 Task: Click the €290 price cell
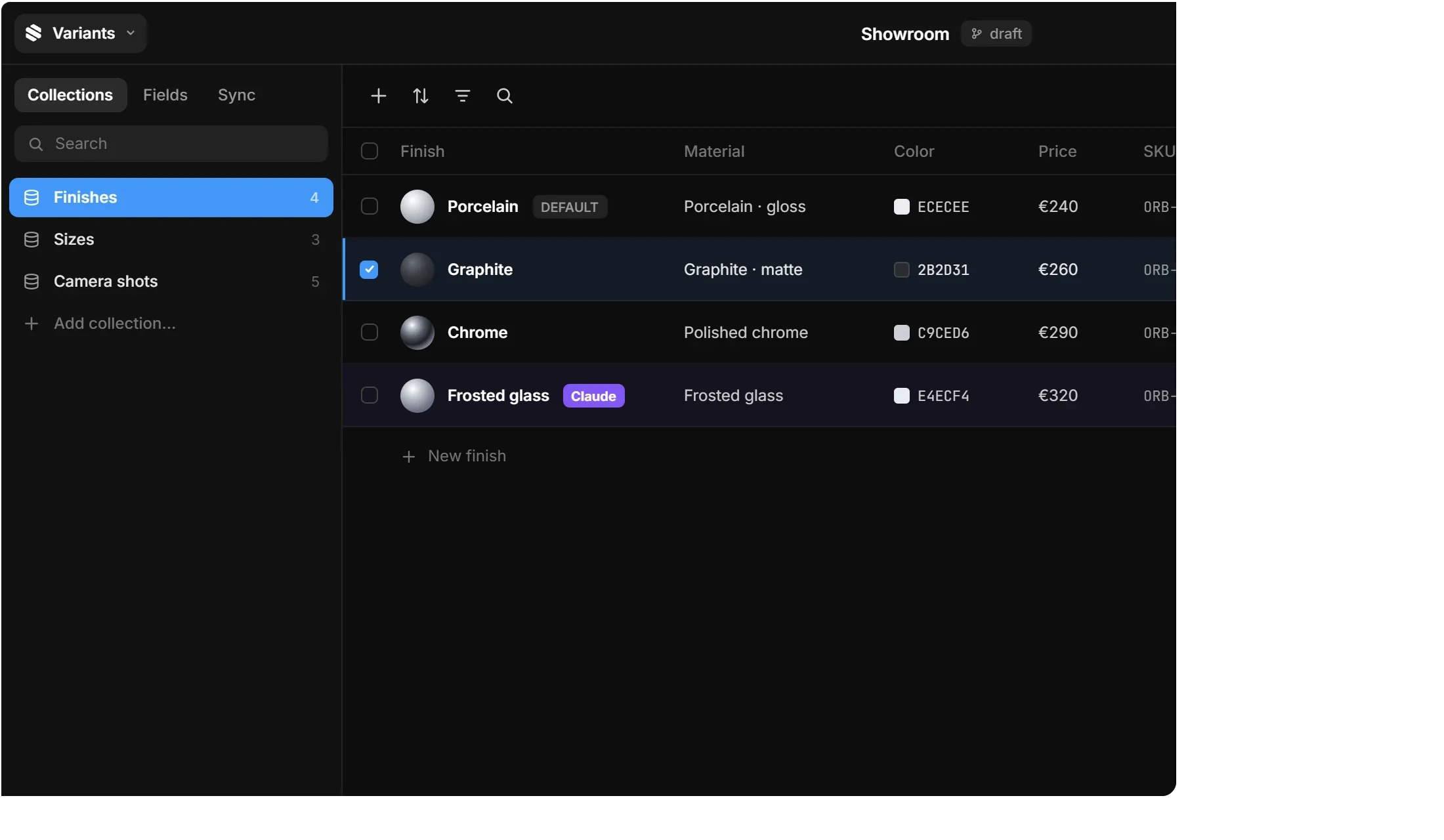pyautogui.click(x=1058, y=333)
